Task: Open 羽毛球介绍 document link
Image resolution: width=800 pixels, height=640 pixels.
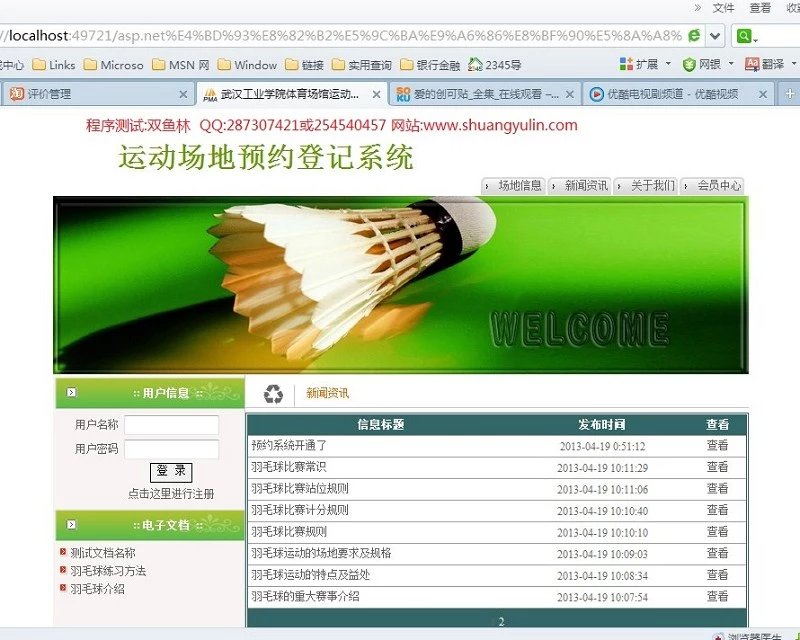Action: [97, 588]
